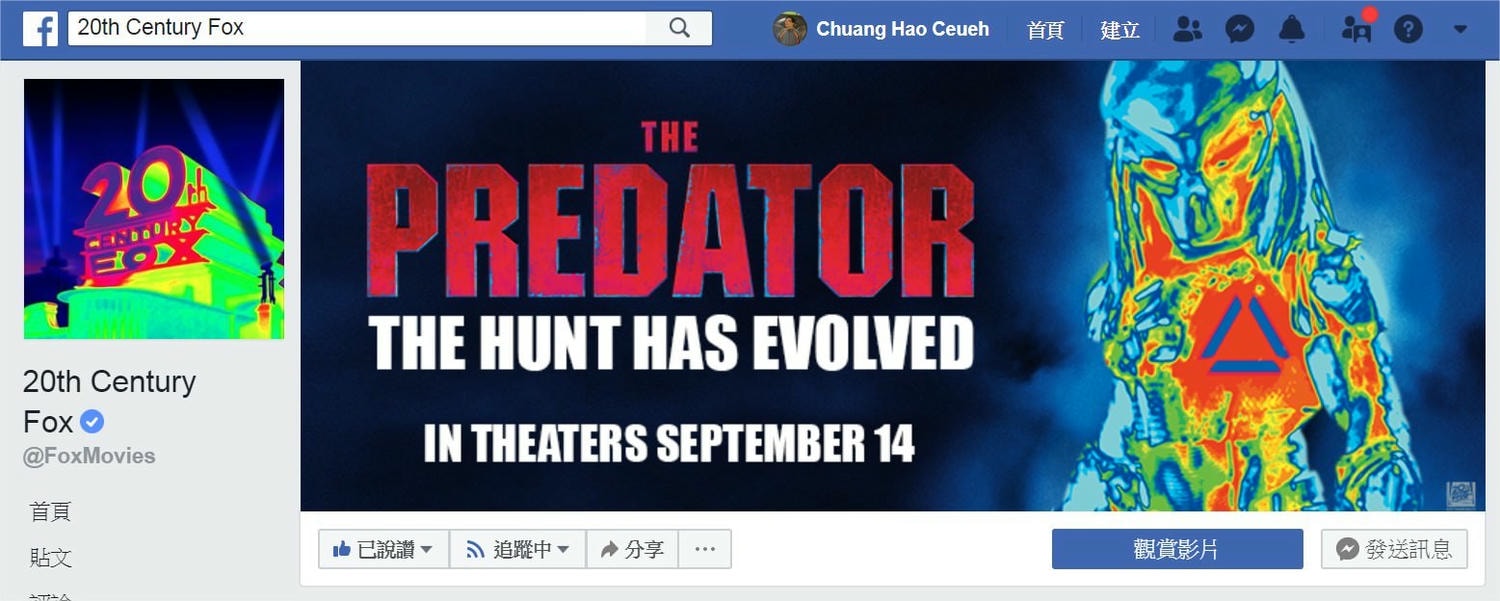
Task: Toggle the 追蹤中 following button
Action: tap(518, 549)
